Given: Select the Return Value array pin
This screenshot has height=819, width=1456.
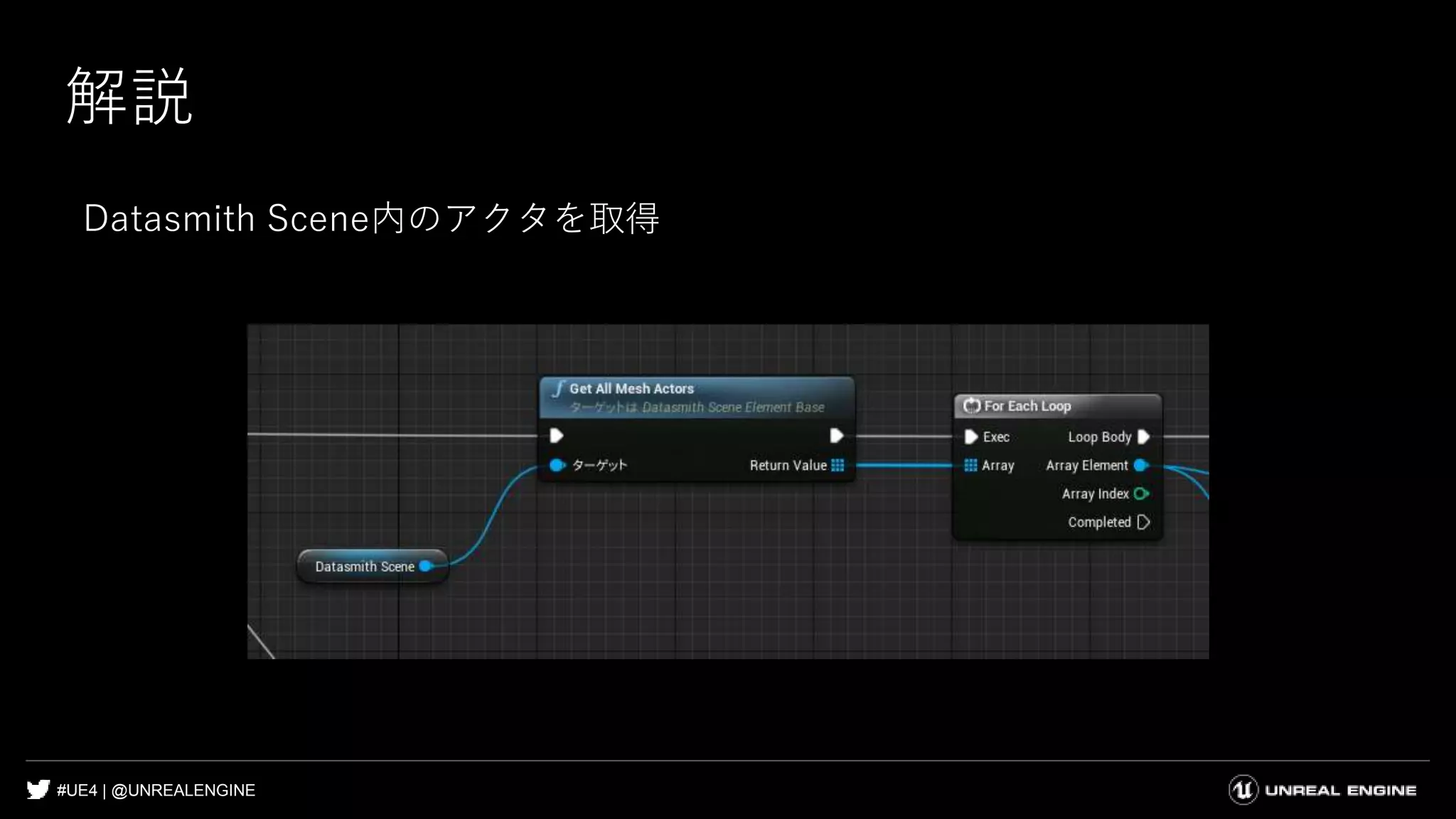Looking at the screenshot, I should [837, 465].
